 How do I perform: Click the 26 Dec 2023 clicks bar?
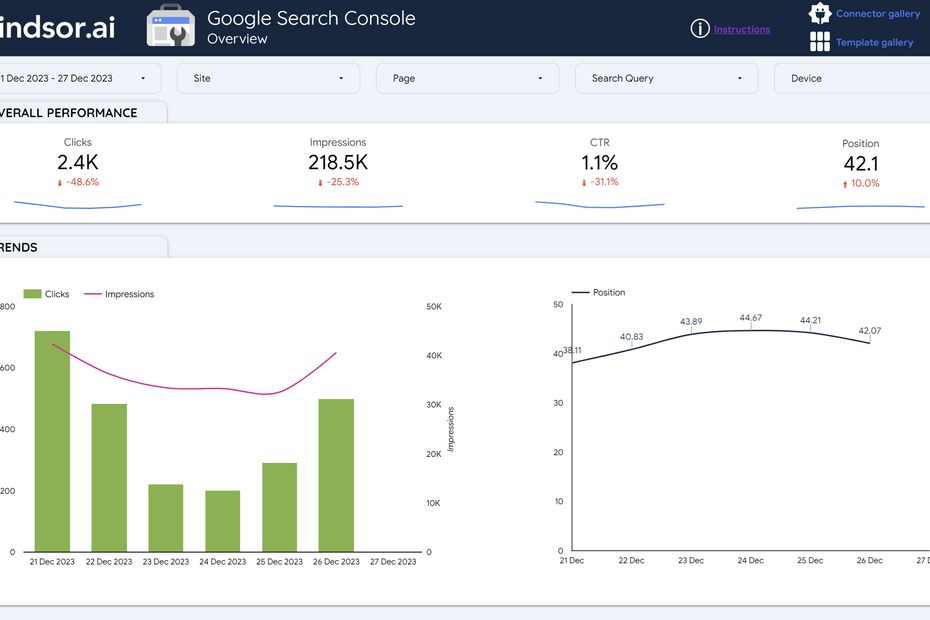tap(336, 475)
